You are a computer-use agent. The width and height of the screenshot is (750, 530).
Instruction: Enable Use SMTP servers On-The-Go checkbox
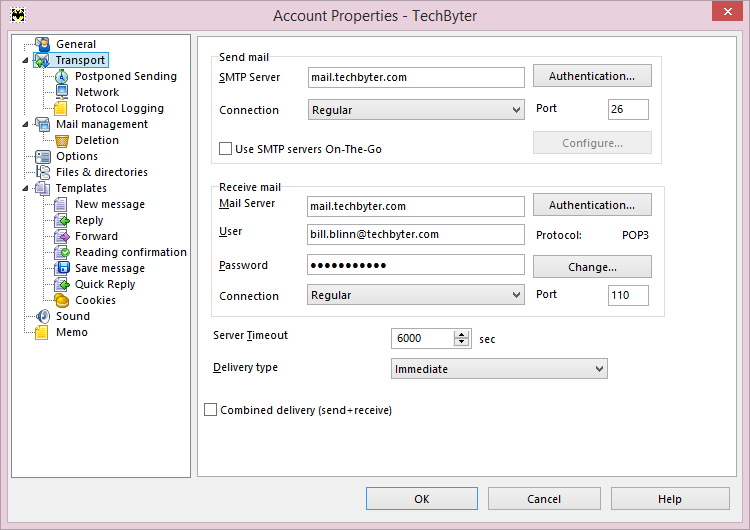[x=225, y=148]
